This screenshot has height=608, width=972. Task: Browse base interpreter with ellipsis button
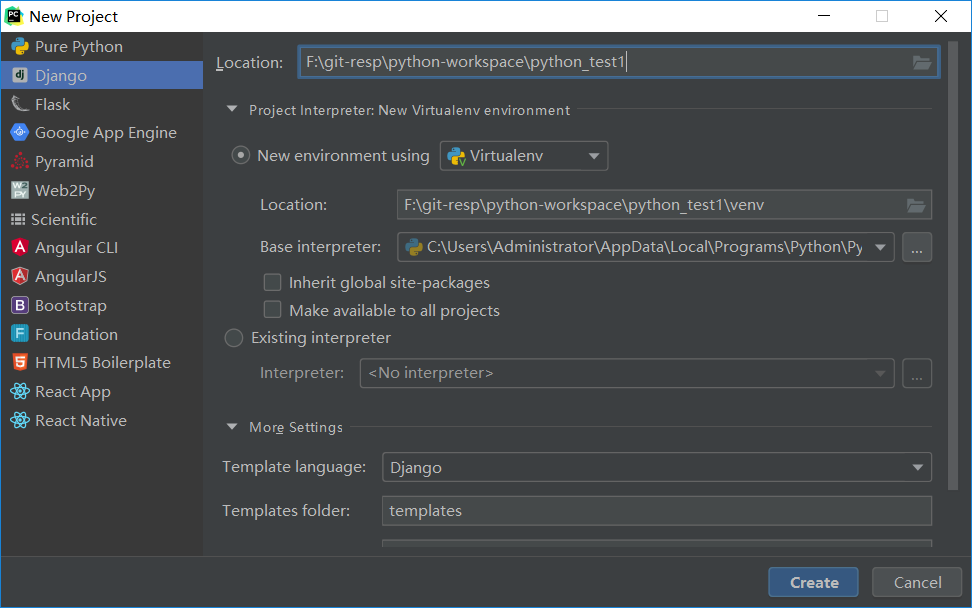(x=917, y=247)
